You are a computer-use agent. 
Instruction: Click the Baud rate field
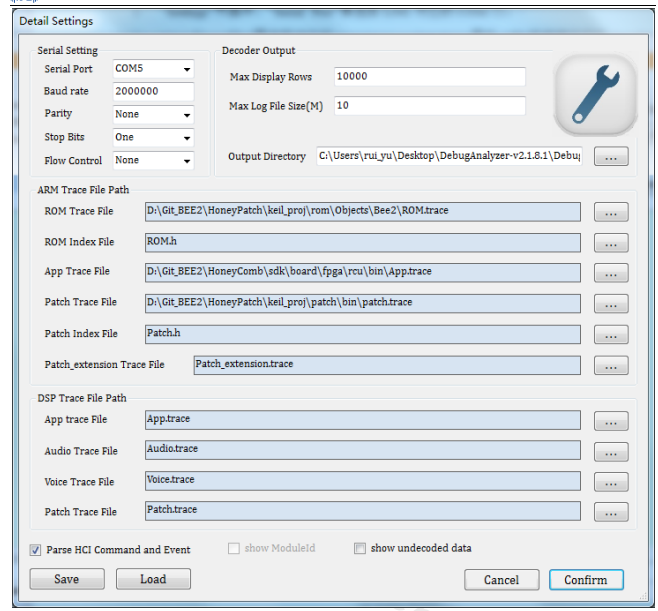pos(153,91)
